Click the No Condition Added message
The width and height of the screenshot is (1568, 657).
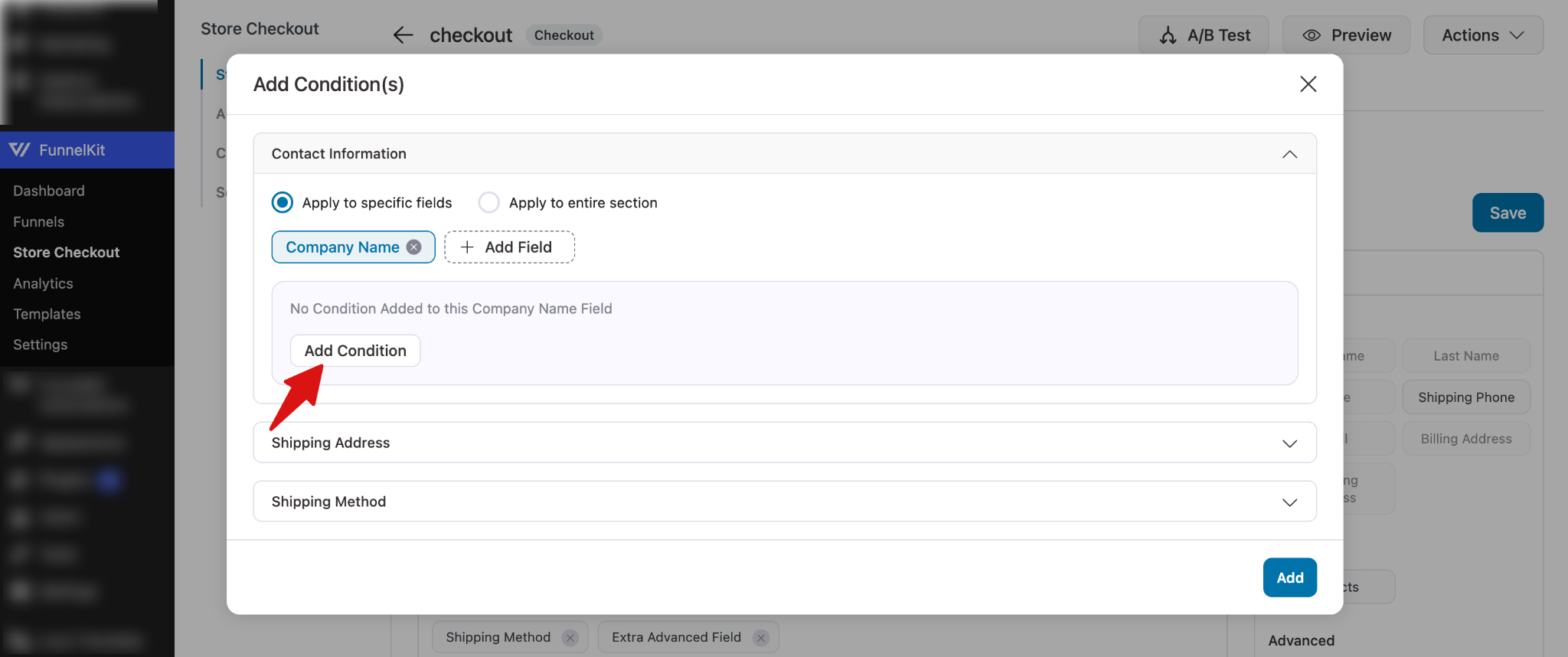[451, 309]
